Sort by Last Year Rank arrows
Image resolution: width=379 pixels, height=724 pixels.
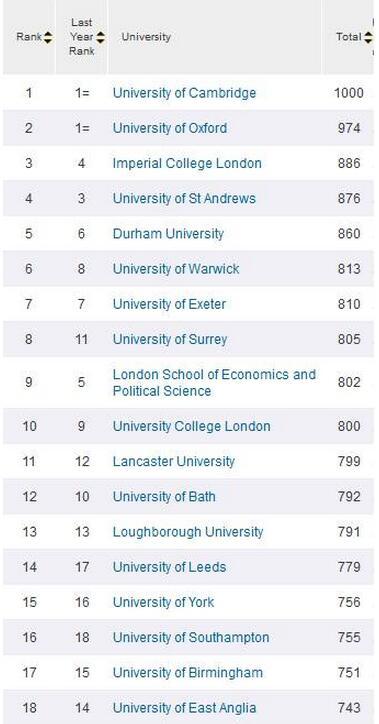(x=100, y=37)
